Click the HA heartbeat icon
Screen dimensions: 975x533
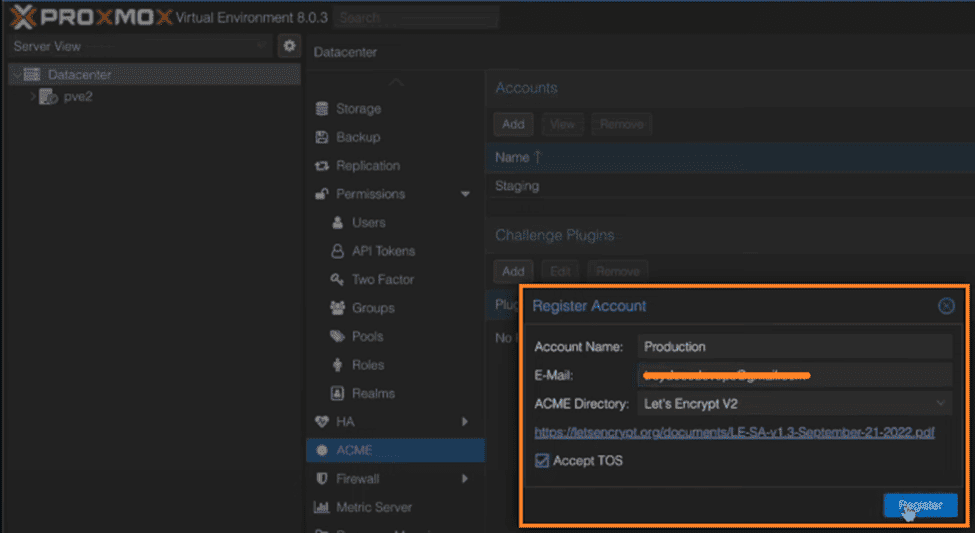[321, 422]
